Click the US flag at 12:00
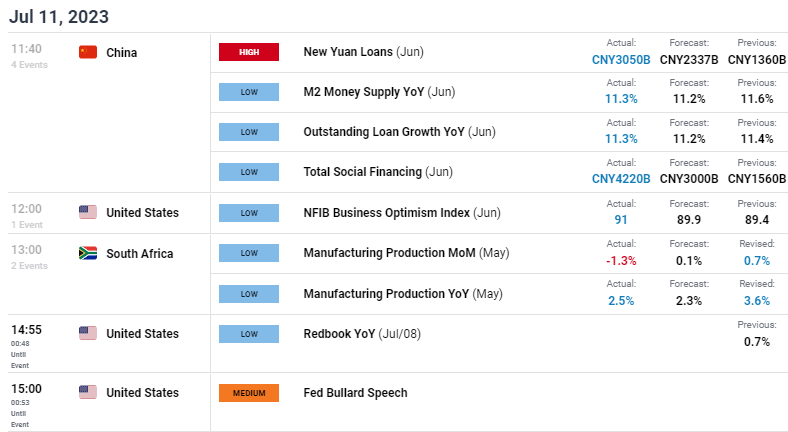The image size is (788, 432). coord(88,212)
